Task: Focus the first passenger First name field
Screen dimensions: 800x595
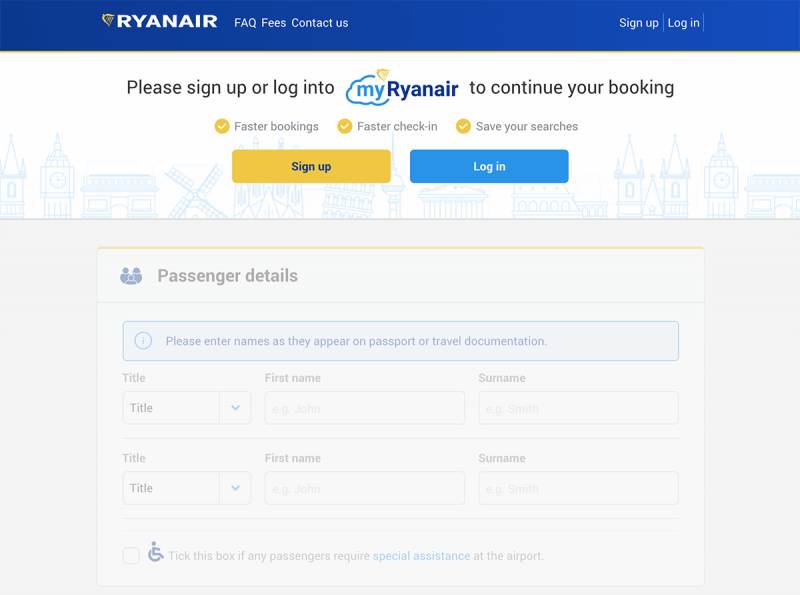Action: (365, 408)
